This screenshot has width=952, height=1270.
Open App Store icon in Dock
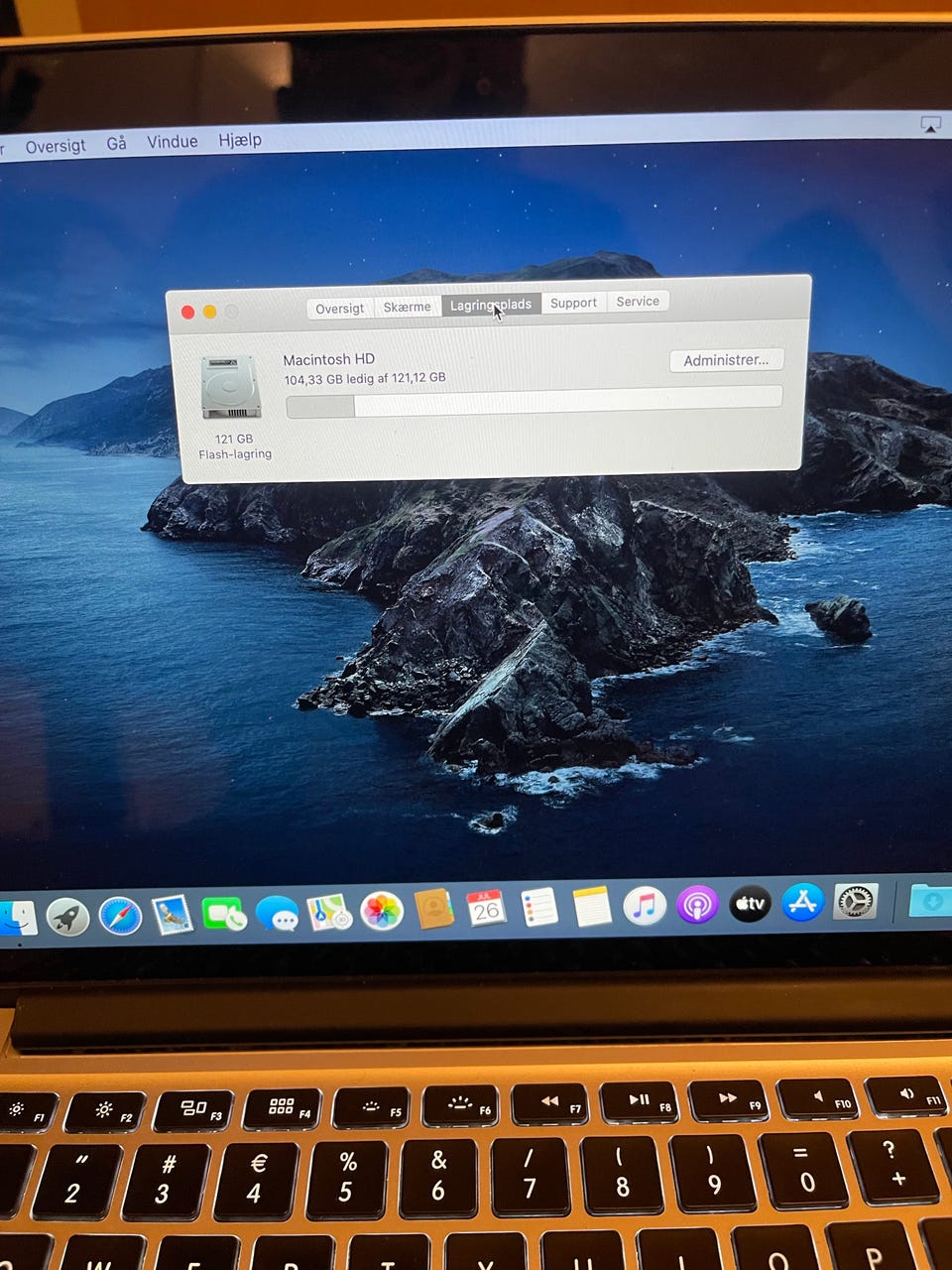pyautogui.click(x=802, y=902)
